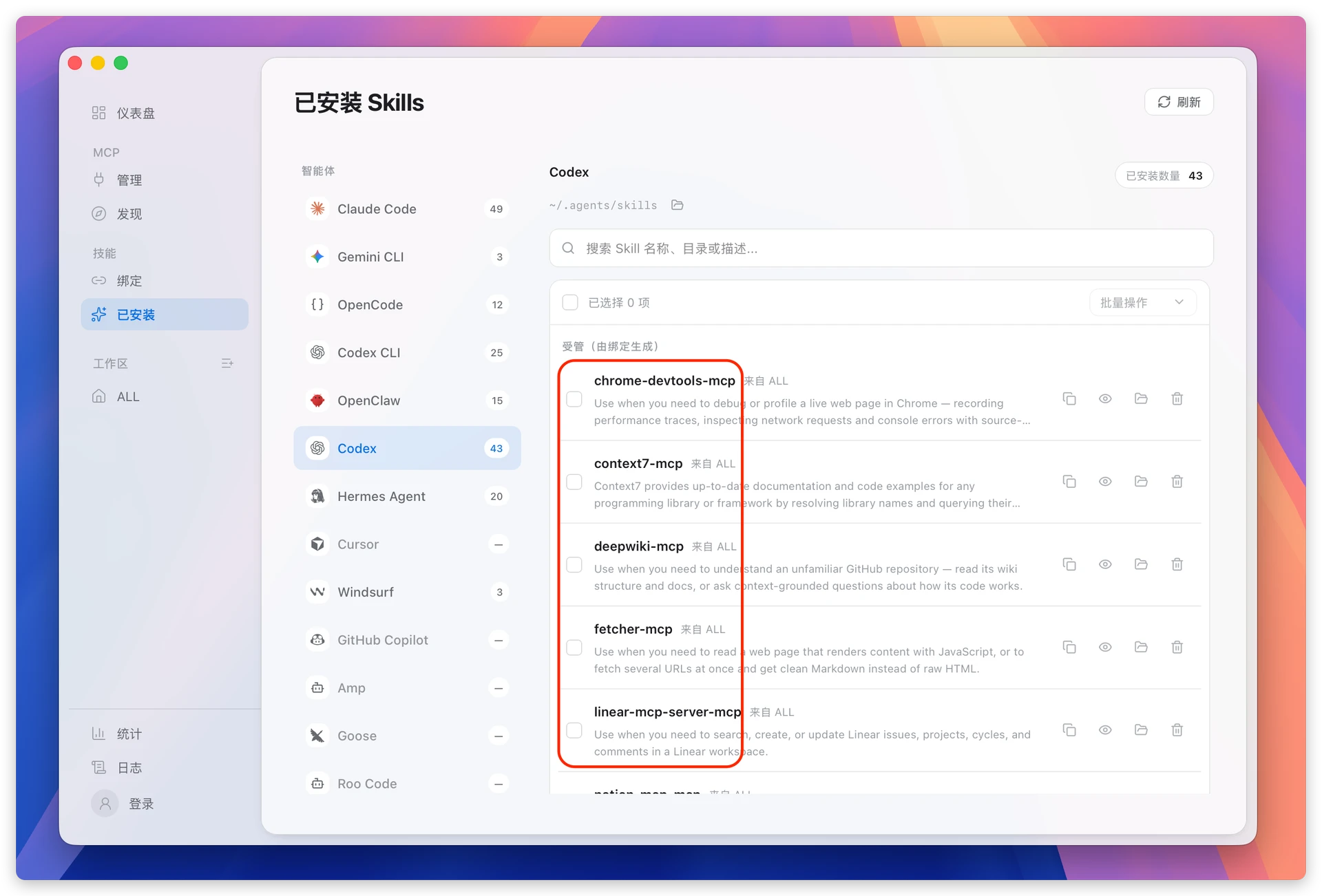Preview the fetcher-mcp skill via eye icon

pos(1105,647)
